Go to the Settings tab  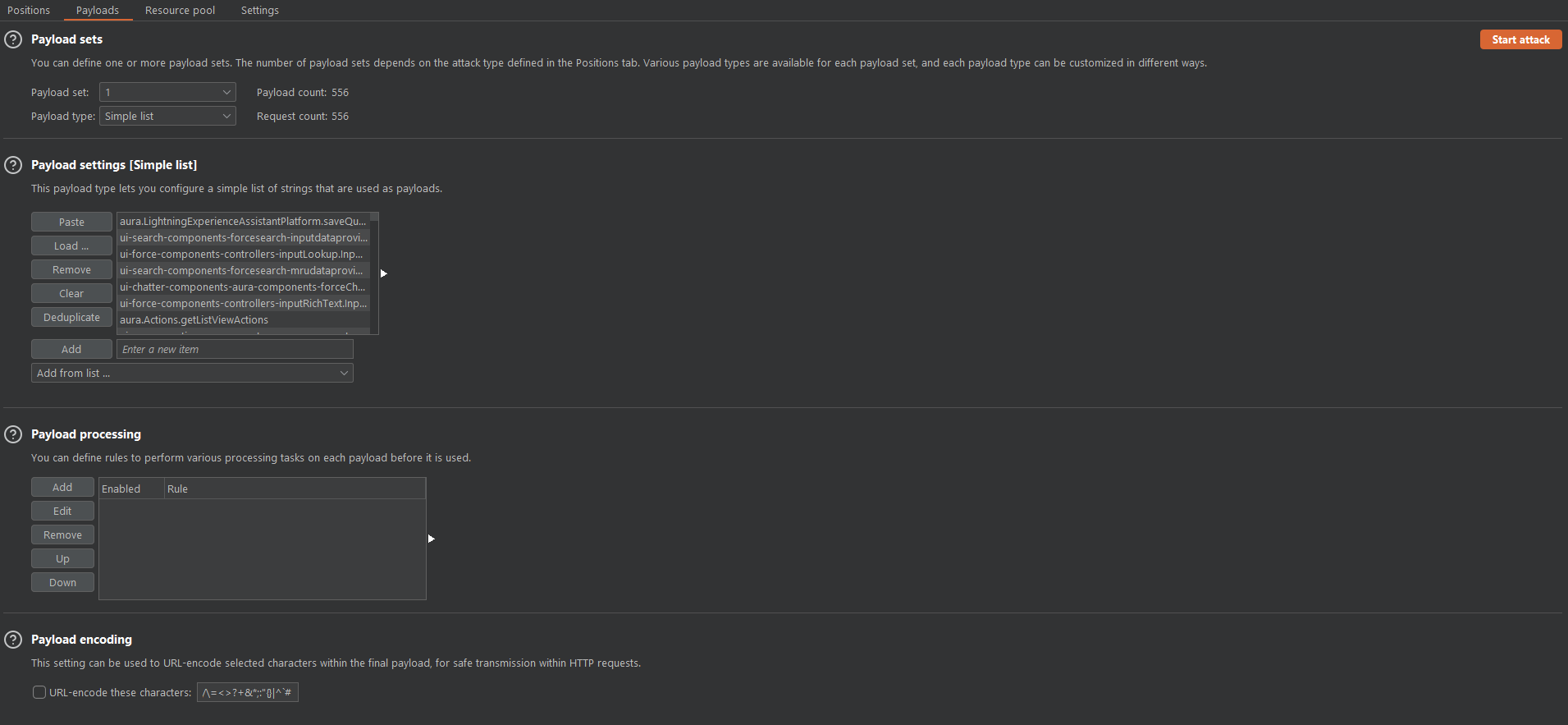(x=259, y=11)
